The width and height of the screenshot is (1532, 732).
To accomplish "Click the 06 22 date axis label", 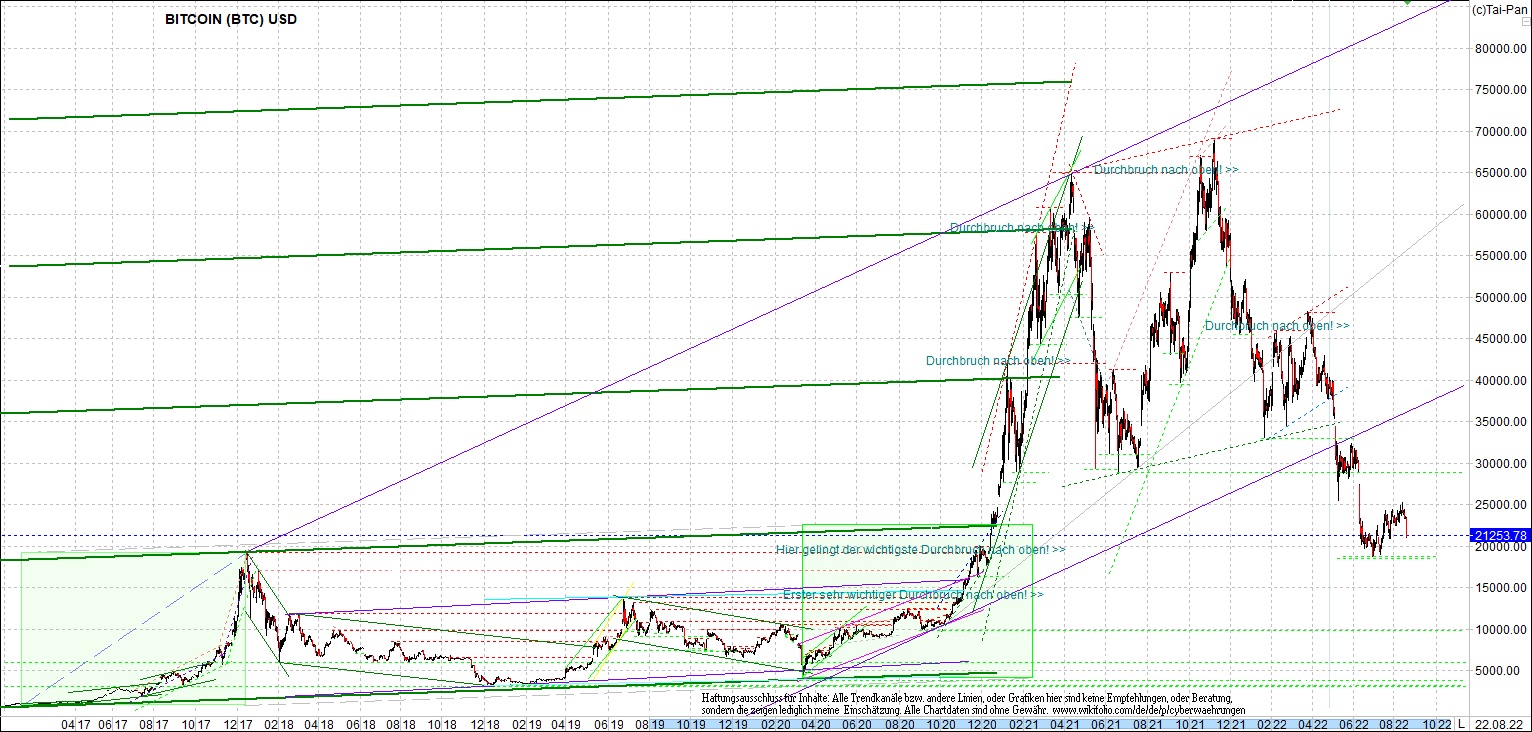I will pyautogui.click(x=1354, y=724).
